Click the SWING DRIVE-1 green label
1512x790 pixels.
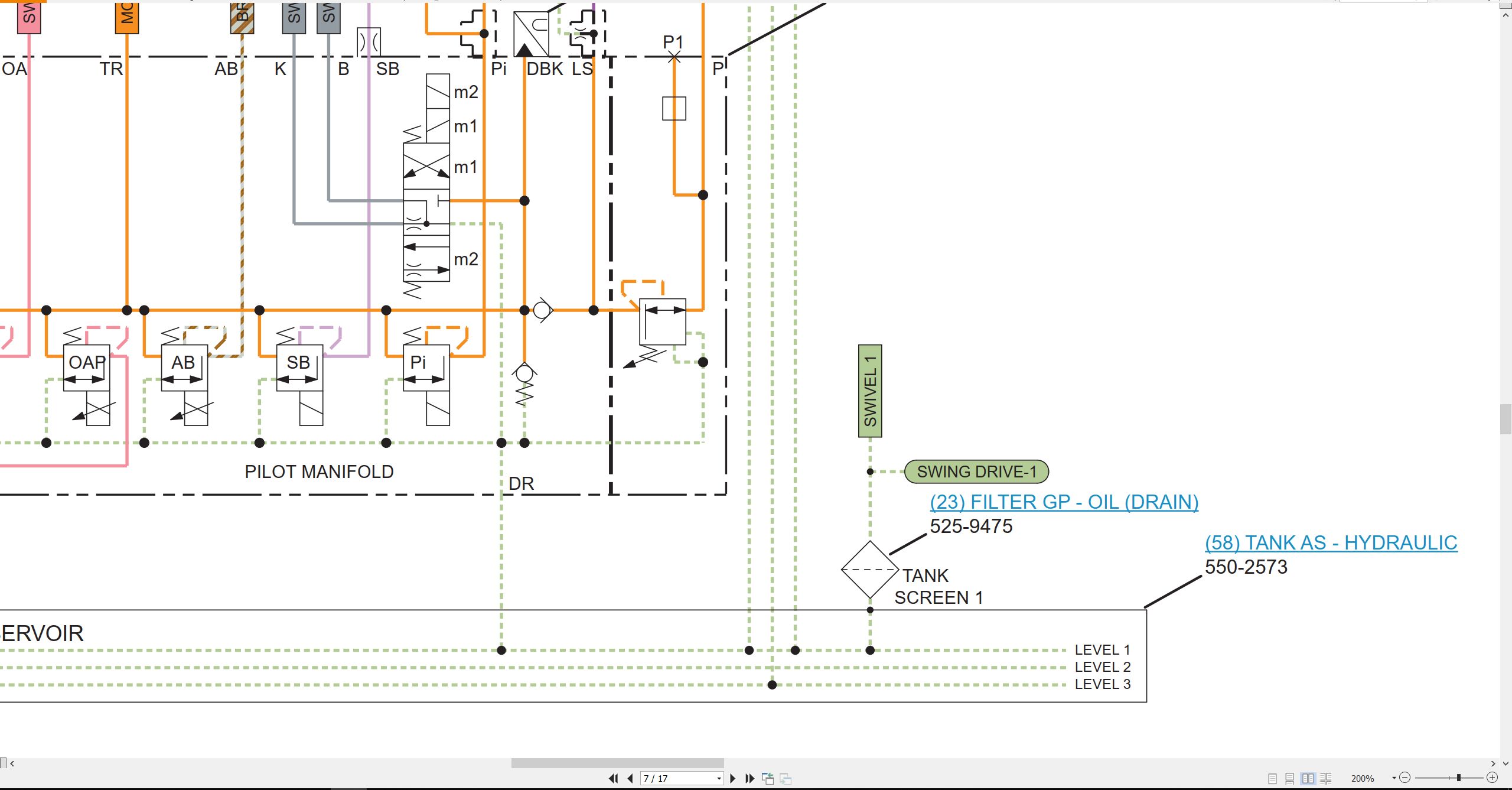[976, 472]
